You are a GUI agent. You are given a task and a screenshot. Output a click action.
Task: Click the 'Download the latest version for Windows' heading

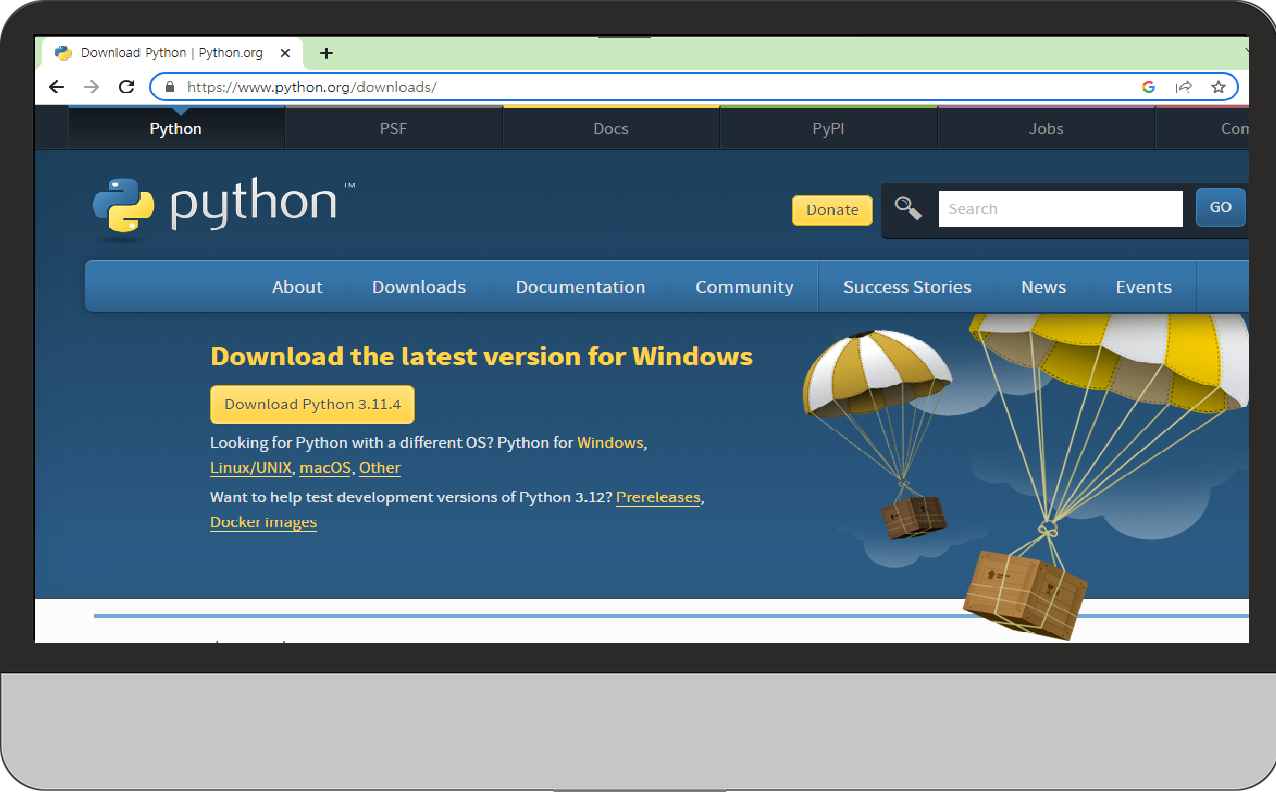[x=481, y=357]
